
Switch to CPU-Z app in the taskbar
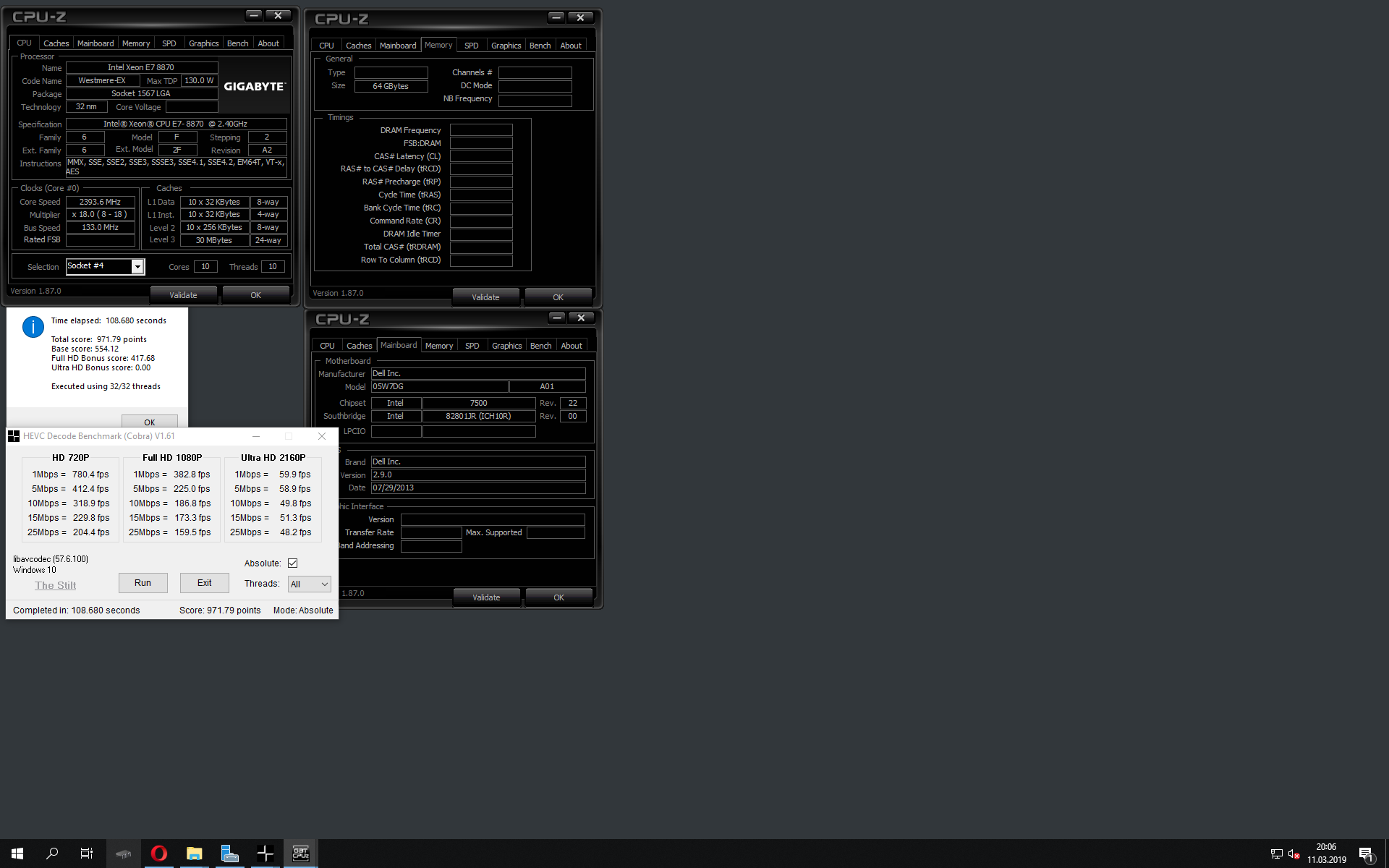[300, 854]
